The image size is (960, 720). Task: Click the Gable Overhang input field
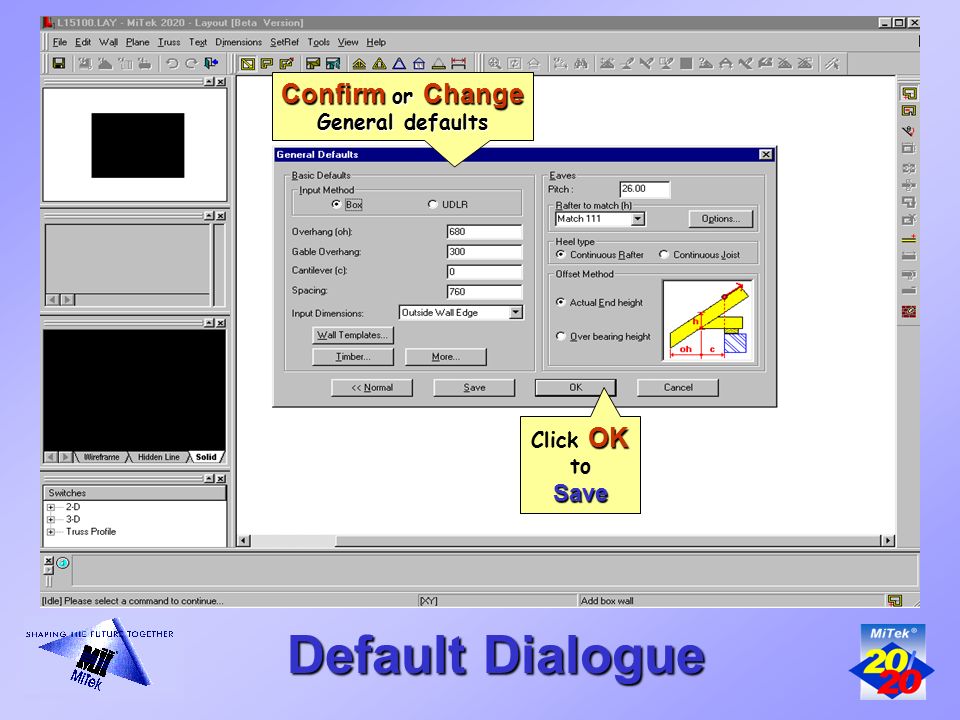click(x=484, y=252)
